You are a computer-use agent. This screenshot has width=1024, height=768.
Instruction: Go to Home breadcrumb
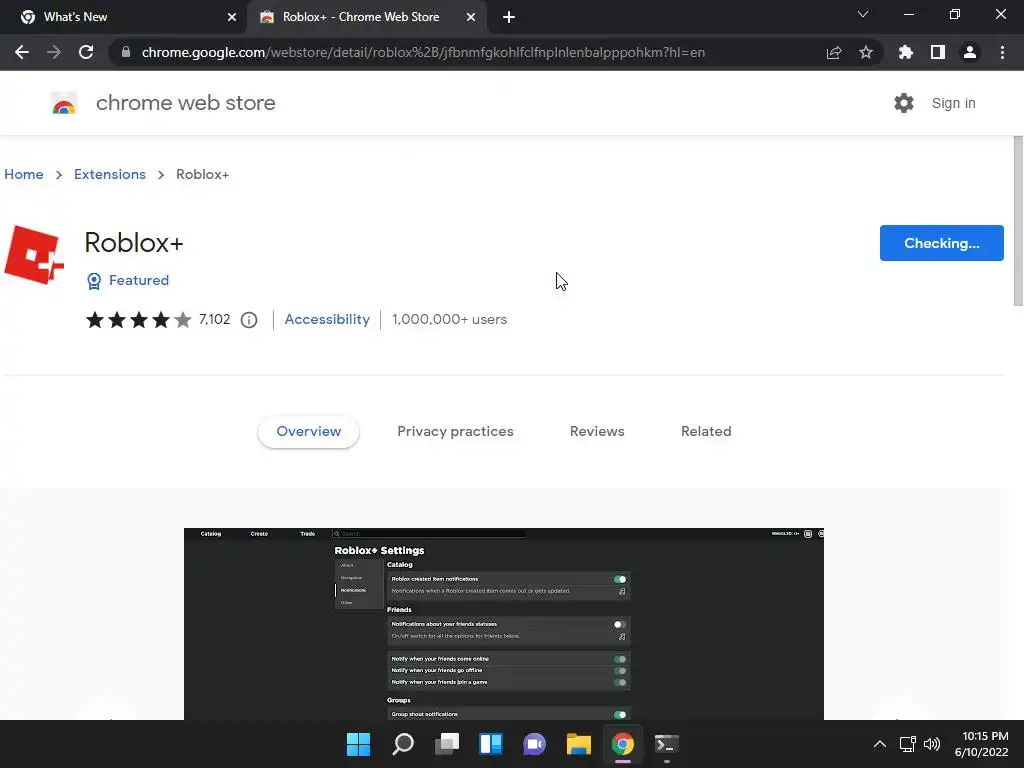pyautogui.click(x=24, y=174)
